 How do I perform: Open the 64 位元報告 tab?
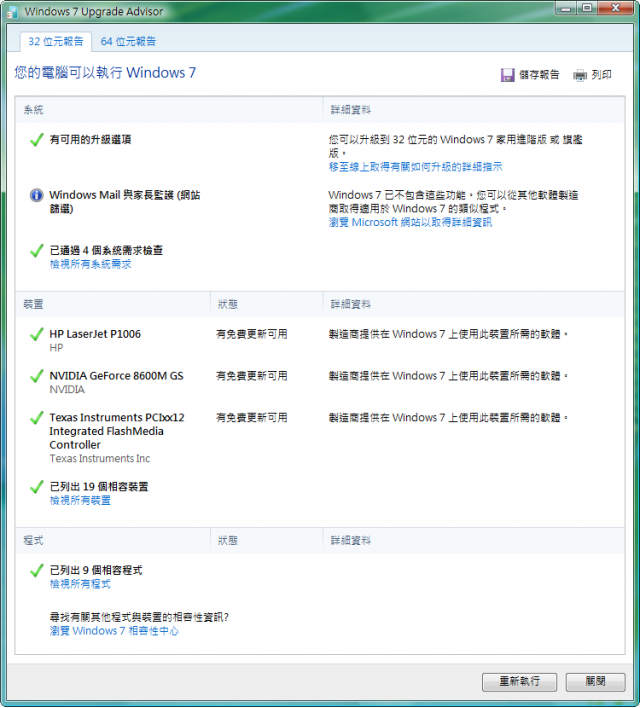tap(128, 42)
